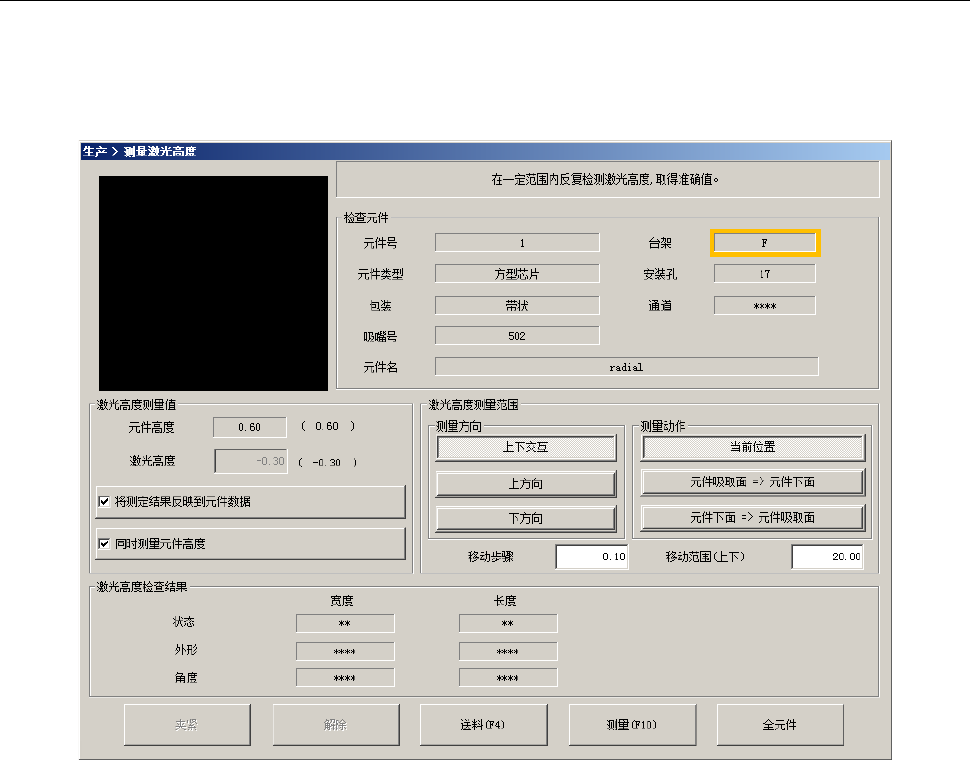Click the 激光高度 value field
970x760 pixels.
coord(251,461)
